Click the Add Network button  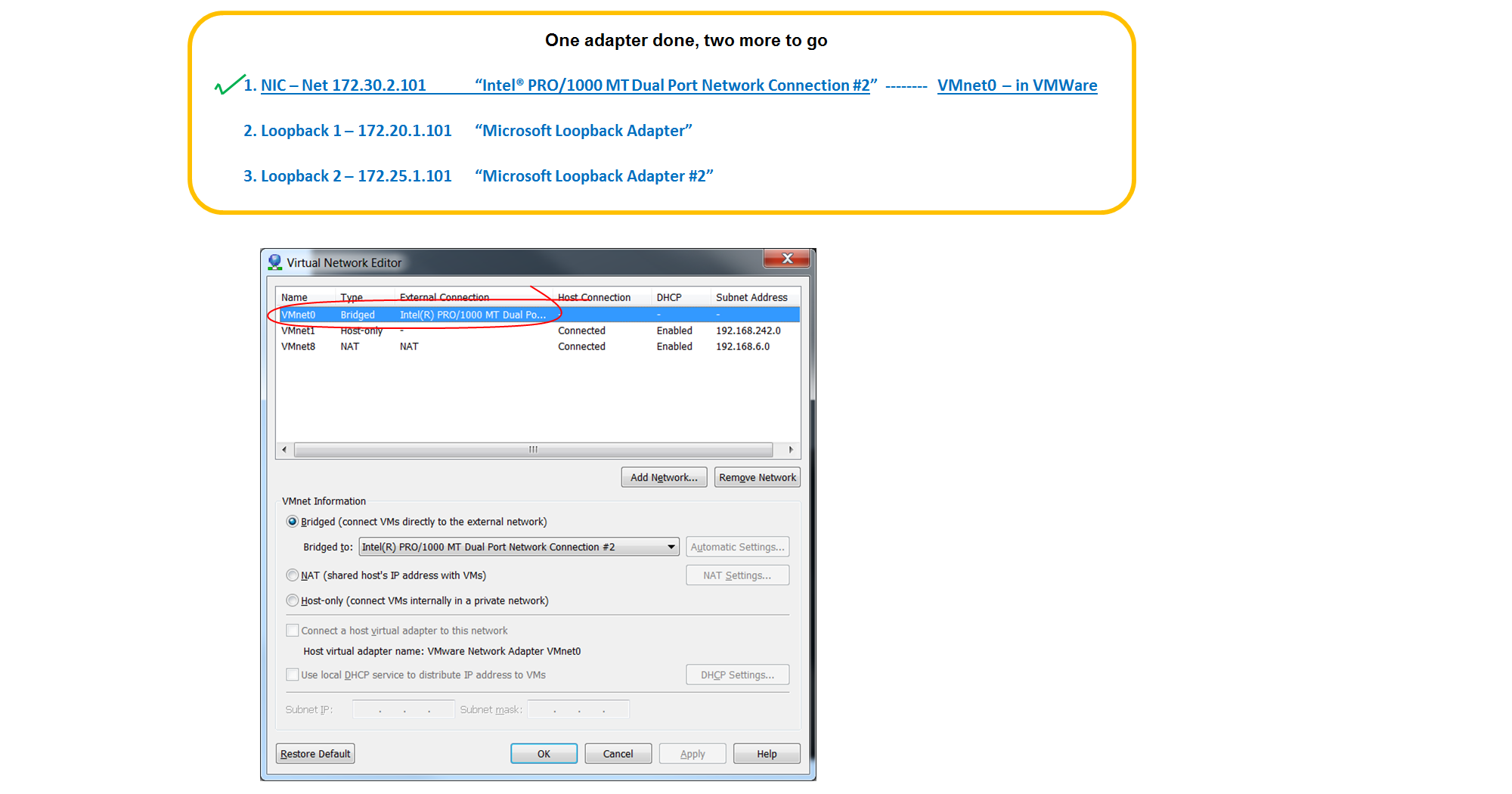(x=663, y=476)
